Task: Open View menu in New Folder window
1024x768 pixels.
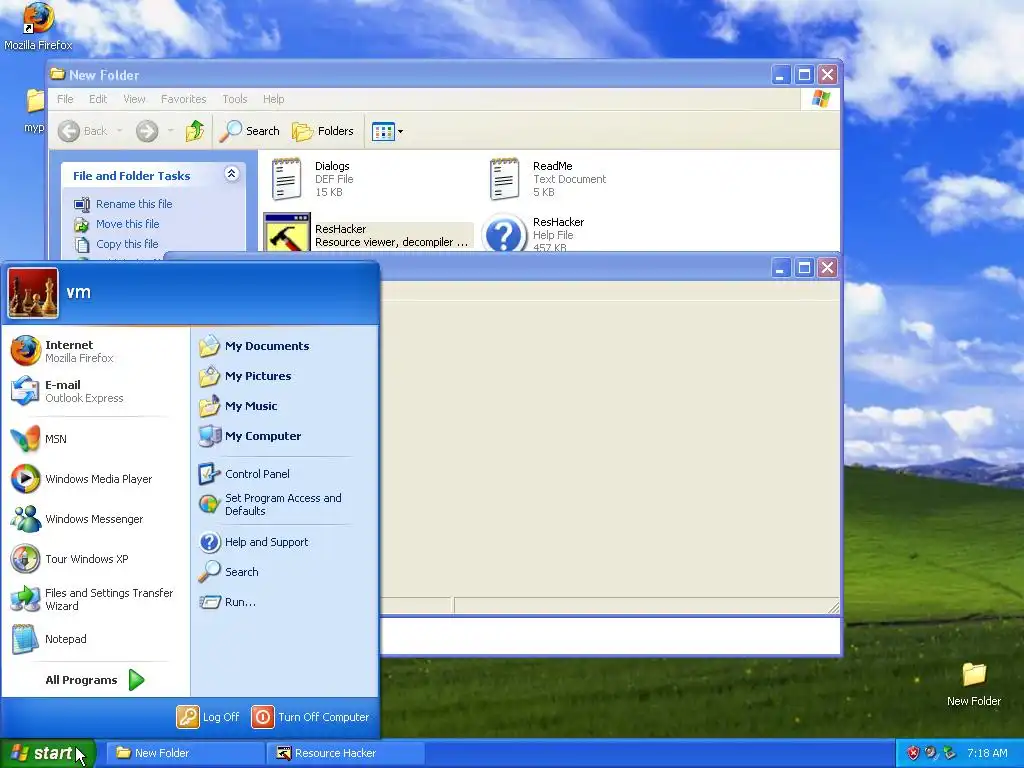Action: 134,99
